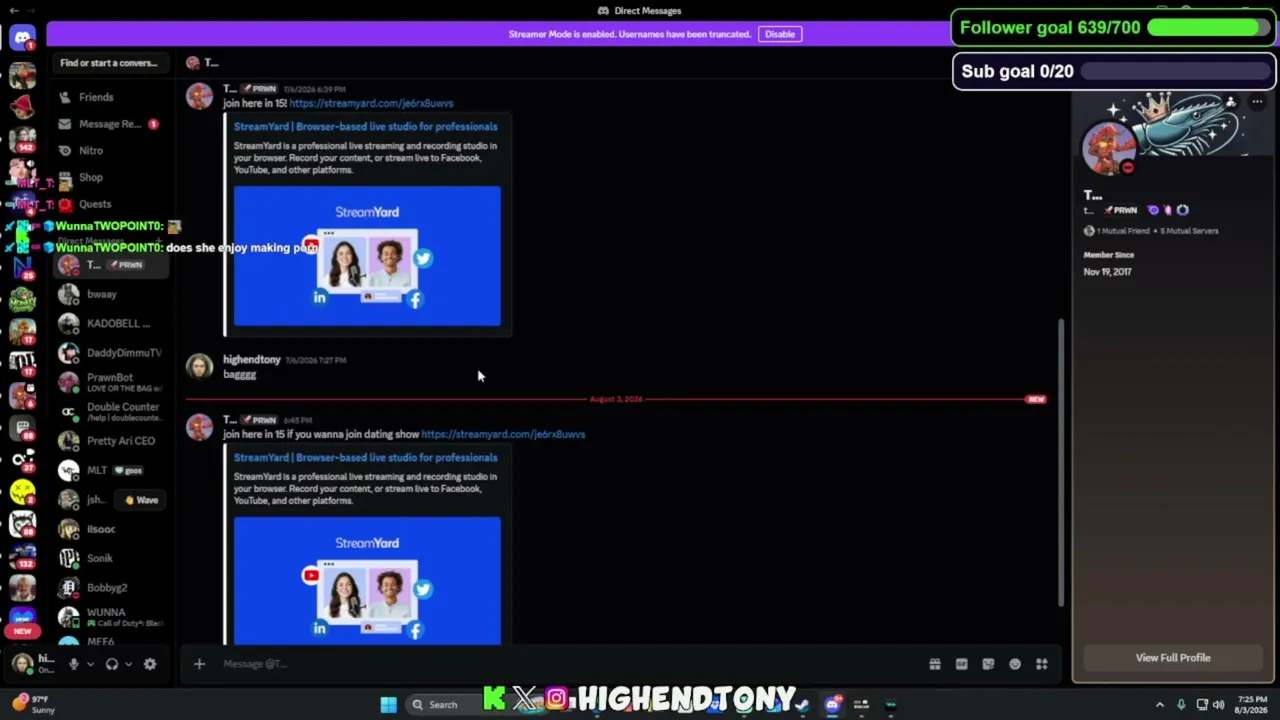Open the Pretty Ari CEO conversation

tap(110, 441)
